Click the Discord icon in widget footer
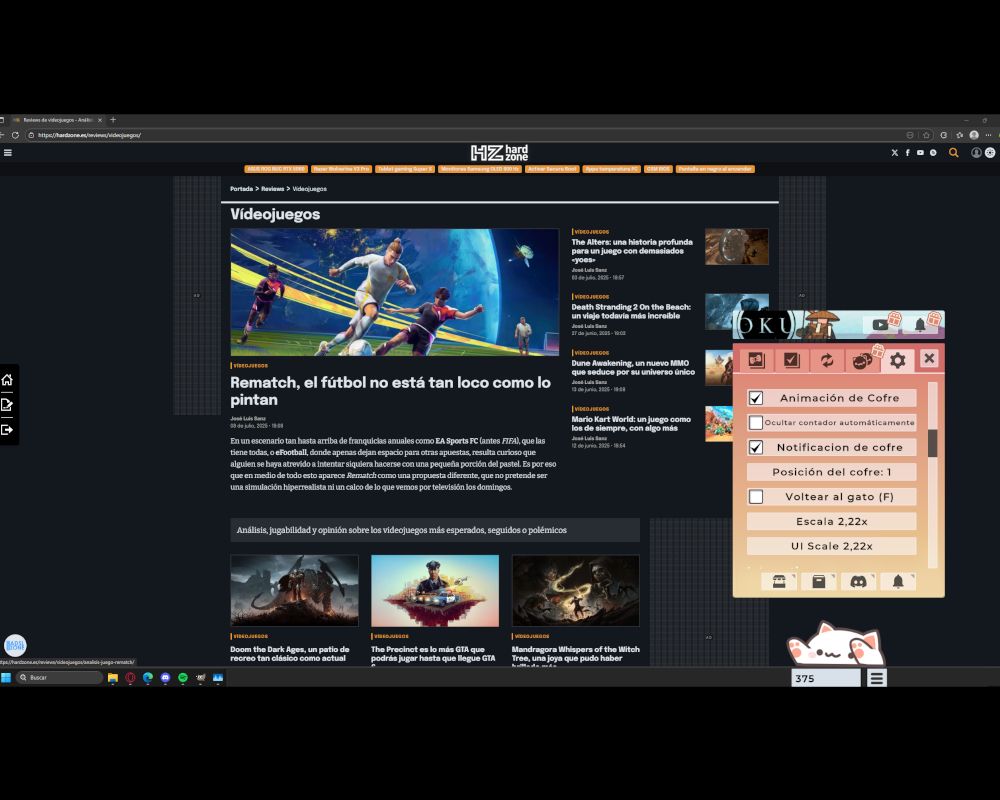Screen dimensions: 1000x800 point(858,582)
